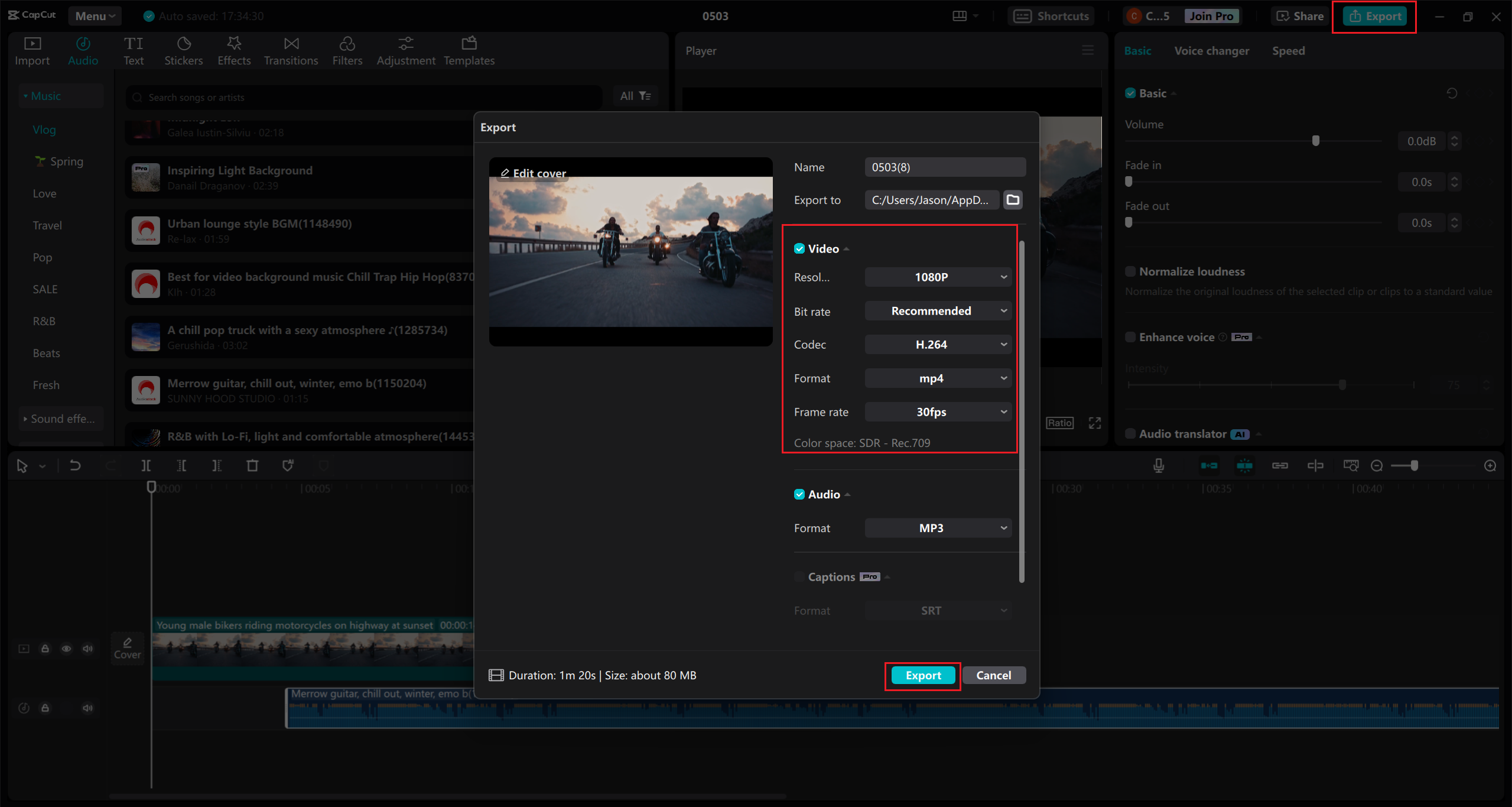Enable the Normalize loudness checkbox

tap(1130, 271)
